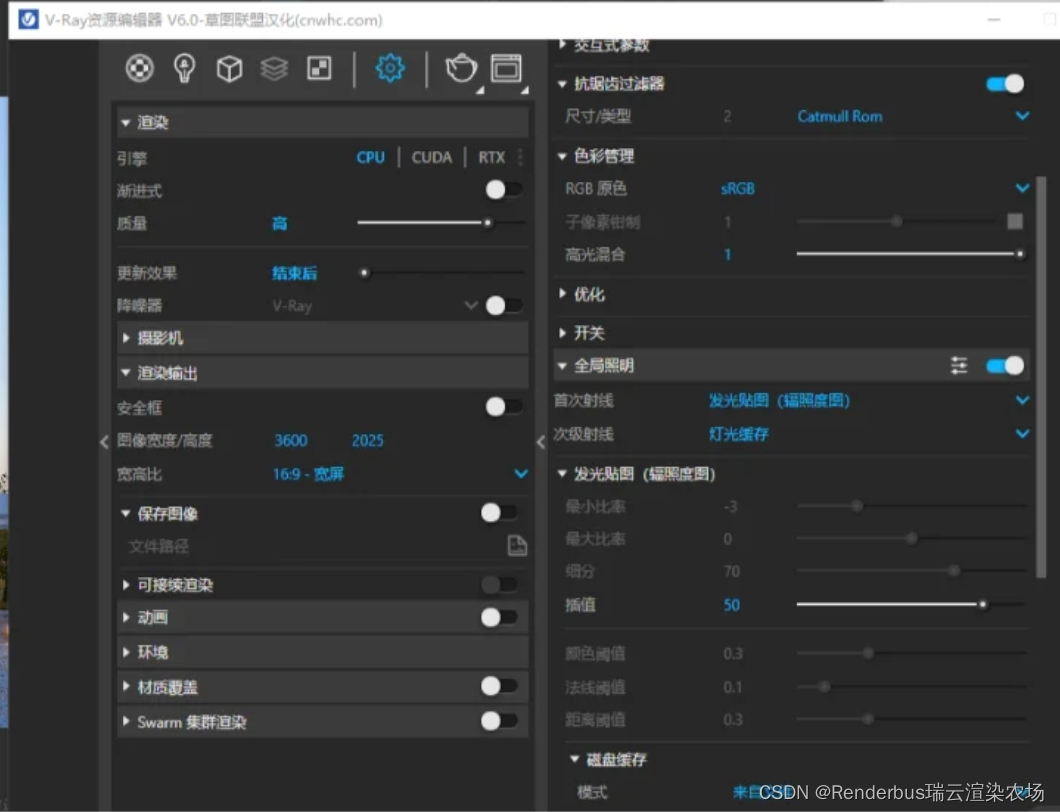1060x812 pixels.
Task: Click the quality value 高
Action: point(279,224)
